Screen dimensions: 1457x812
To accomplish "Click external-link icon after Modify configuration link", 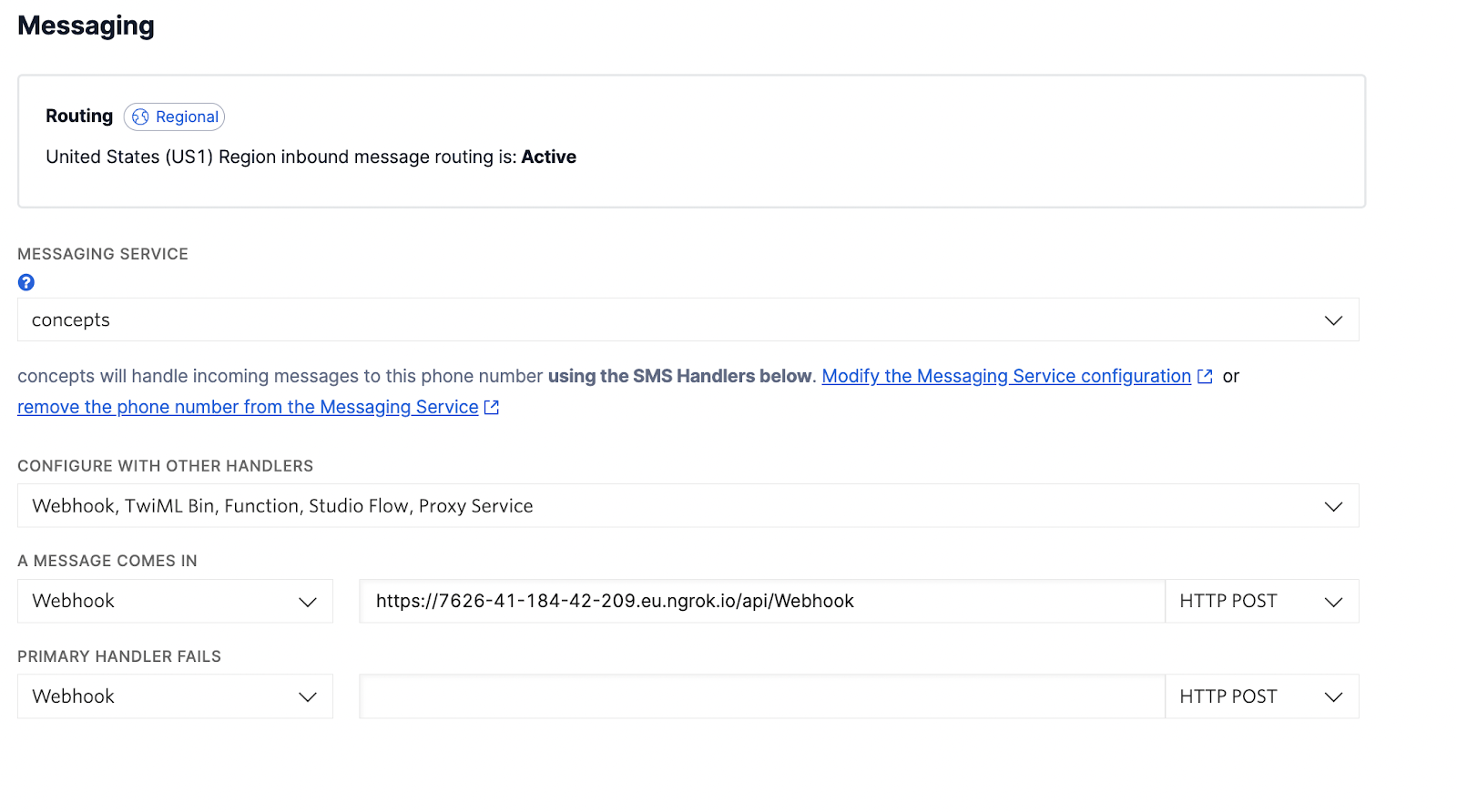I will pyautogui.click(x=1205, y=377).
